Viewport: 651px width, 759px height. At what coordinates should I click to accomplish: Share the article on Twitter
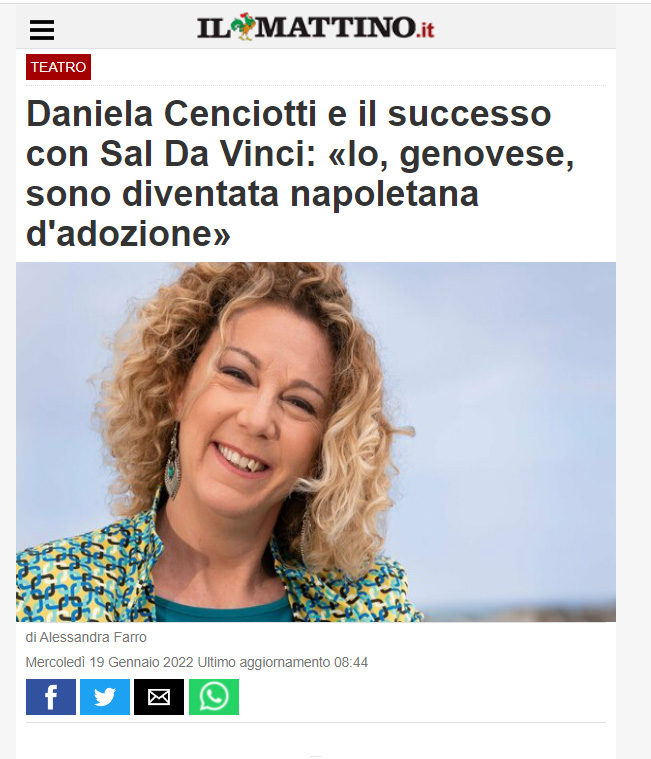(x=105, y=697)
